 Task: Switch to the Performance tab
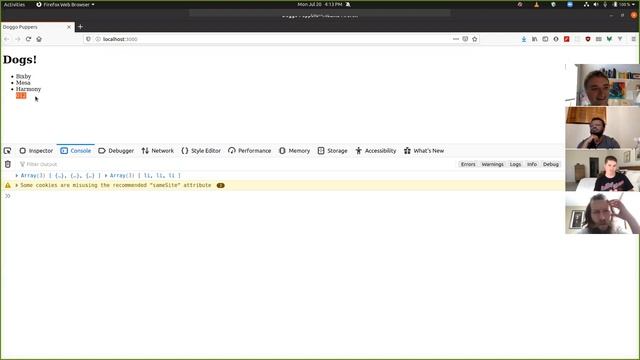point(249,151)
